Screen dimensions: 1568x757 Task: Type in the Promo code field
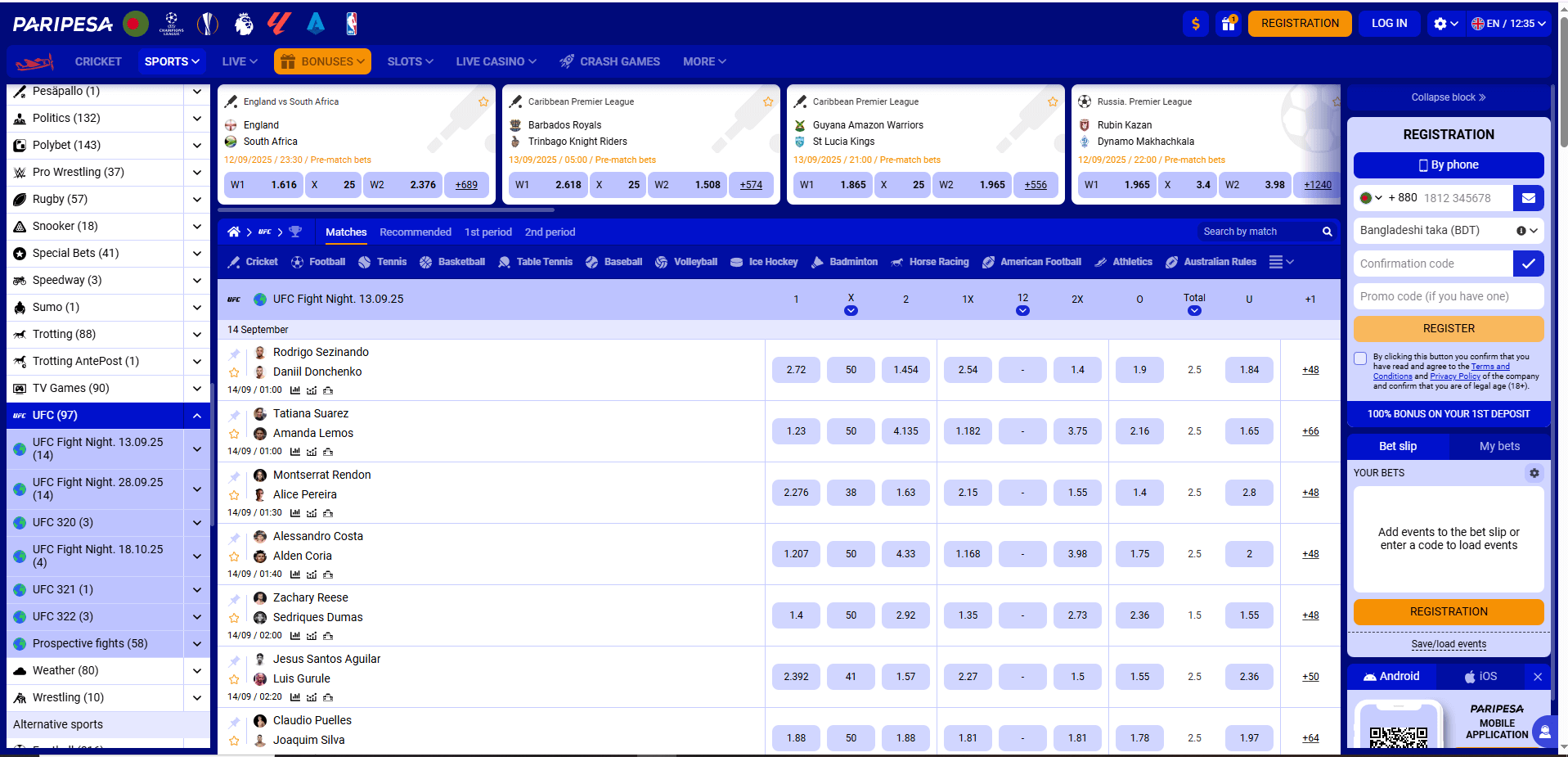[x=1448, y=296]
